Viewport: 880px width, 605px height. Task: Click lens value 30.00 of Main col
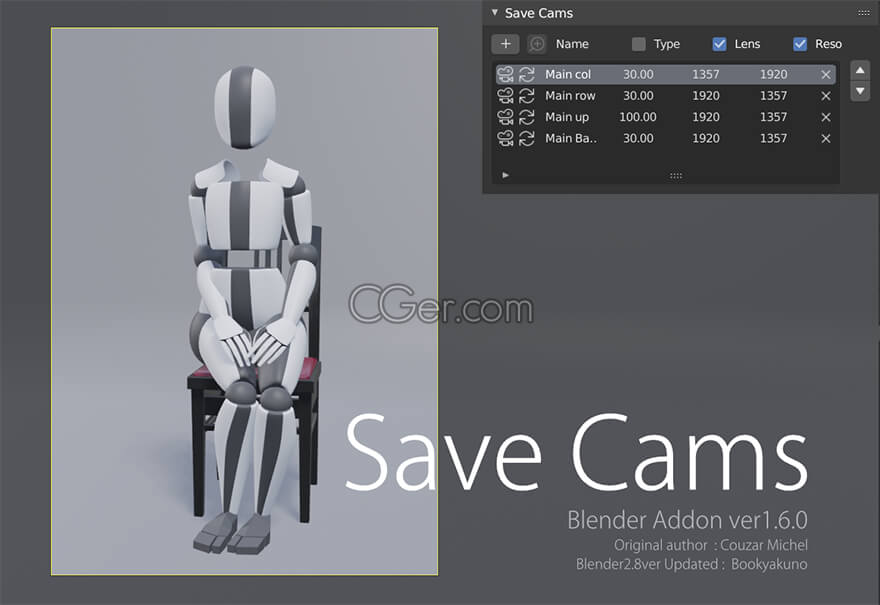click(638, 74)
